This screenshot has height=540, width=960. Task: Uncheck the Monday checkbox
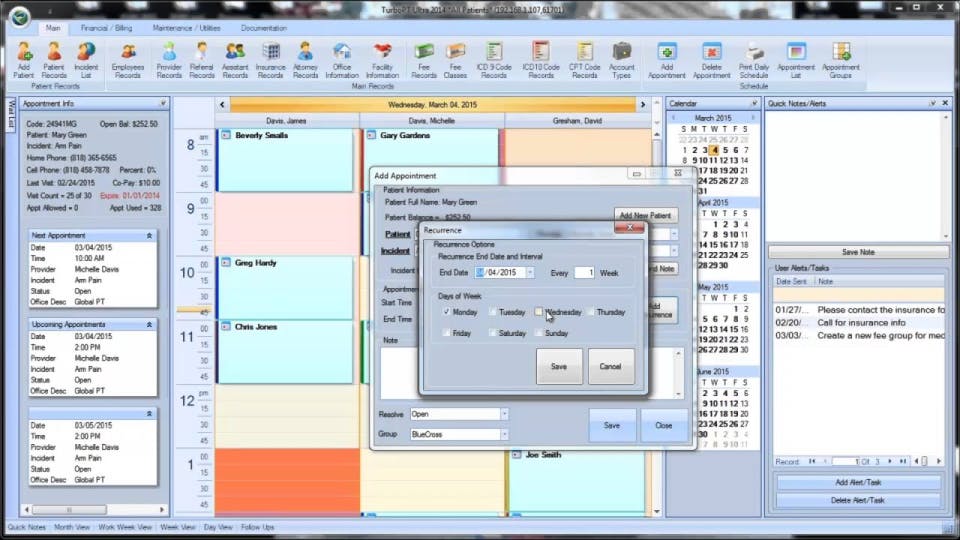tap(446, 312)
